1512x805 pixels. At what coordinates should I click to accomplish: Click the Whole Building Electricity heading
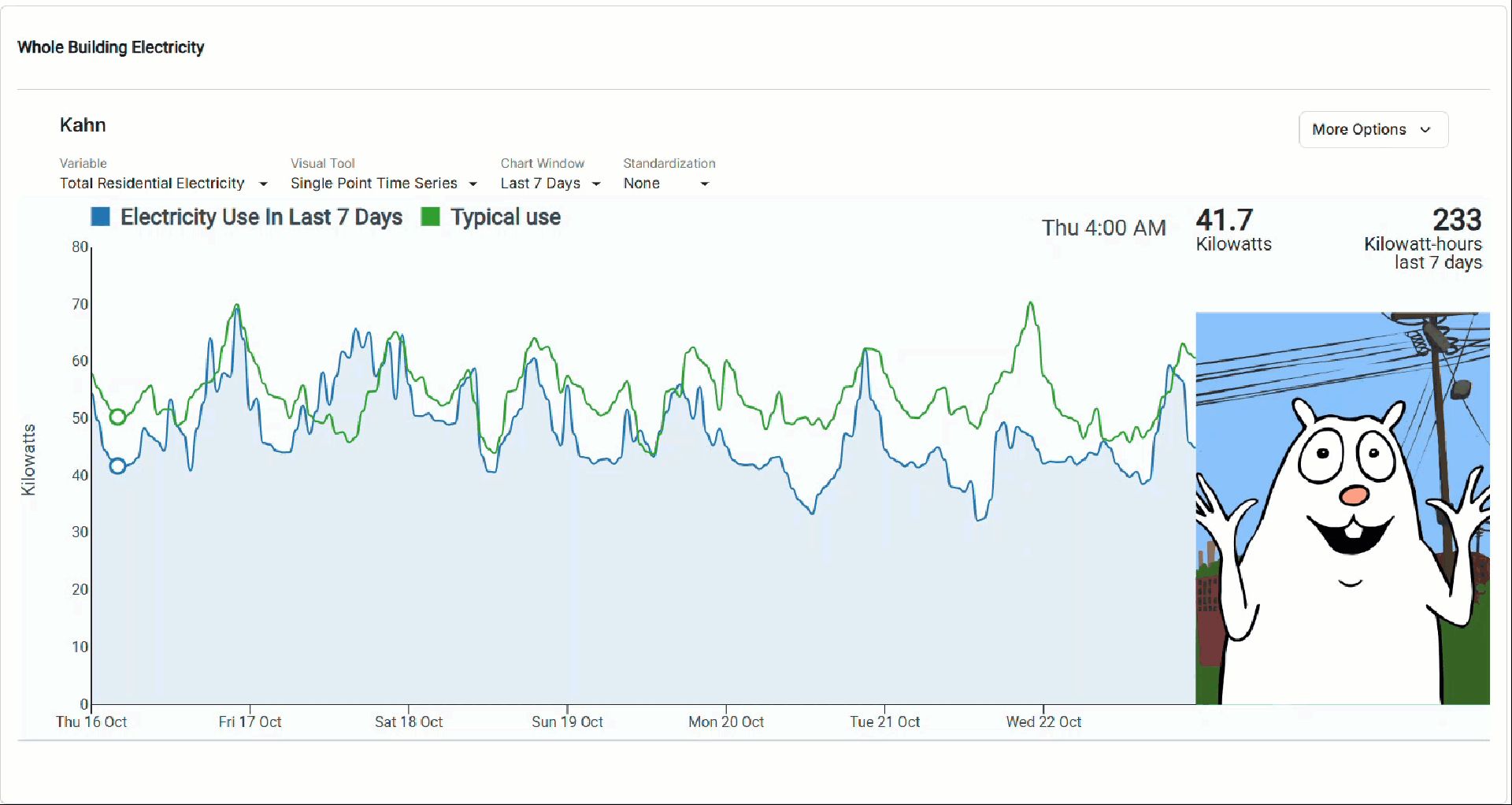pyautogui.click(x=111, y=47)
